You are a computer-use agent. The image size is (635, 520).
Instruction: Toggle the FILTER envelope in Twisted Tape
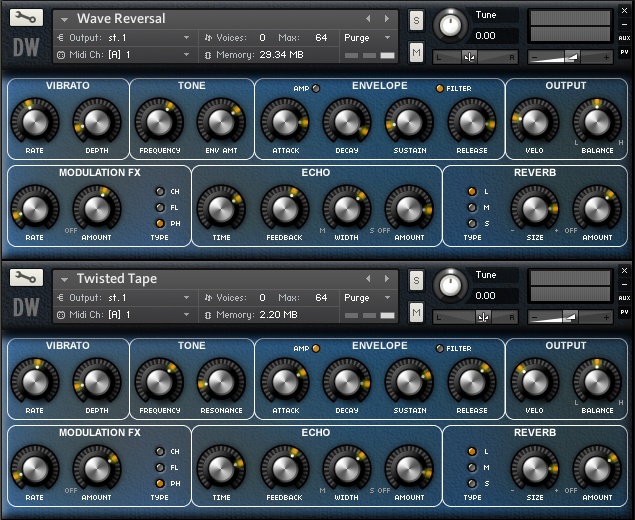tap(439, 348)
